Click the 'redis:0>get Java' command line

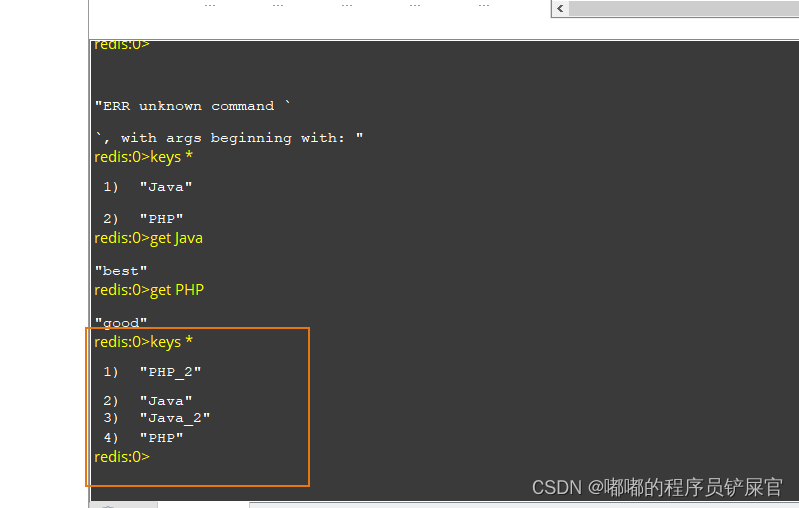[148, 238]
